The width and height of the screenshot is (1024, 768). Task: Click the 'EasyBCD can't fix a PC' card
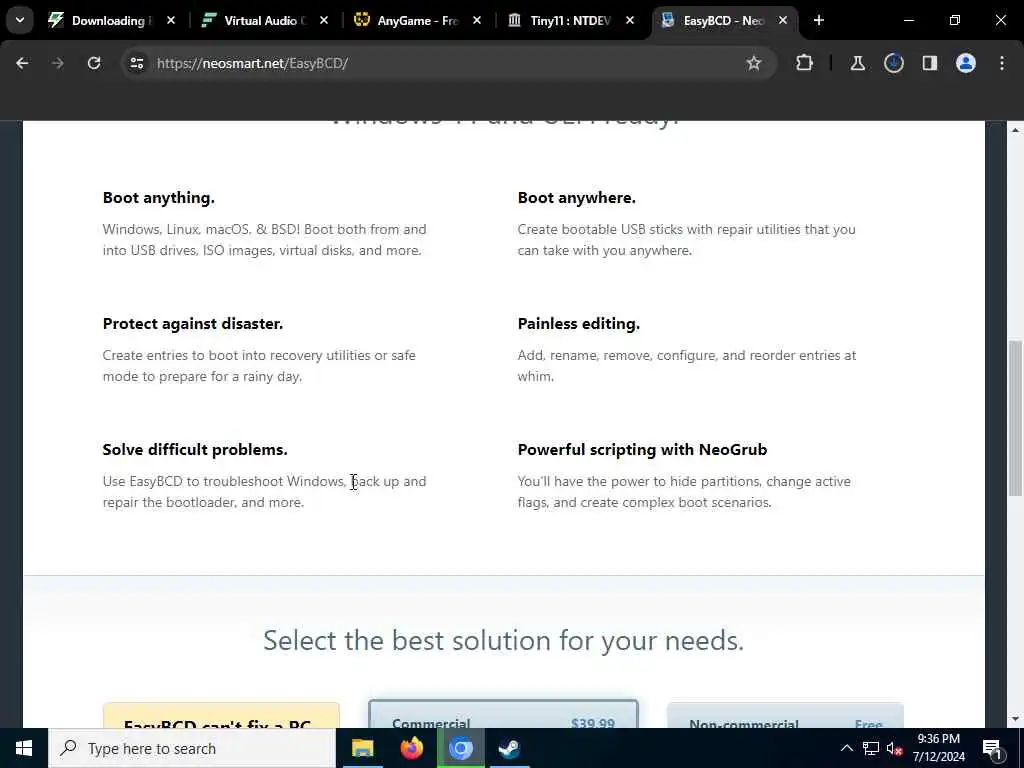pyautogui.click(x=221, y=716)
